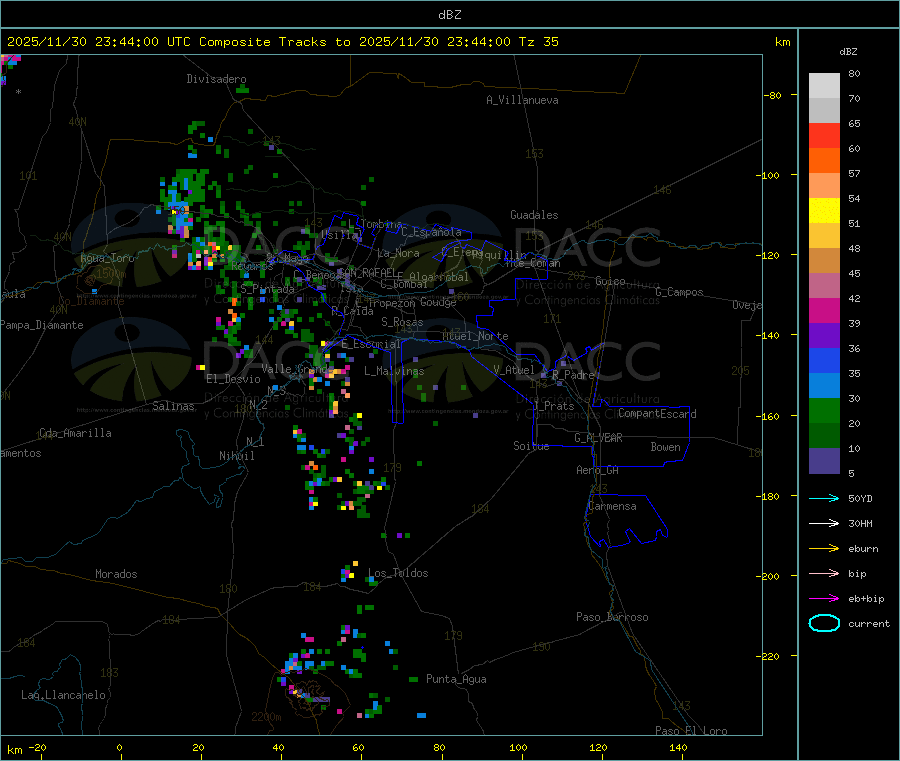Click the x-axis tick label 140

point(678,747)
